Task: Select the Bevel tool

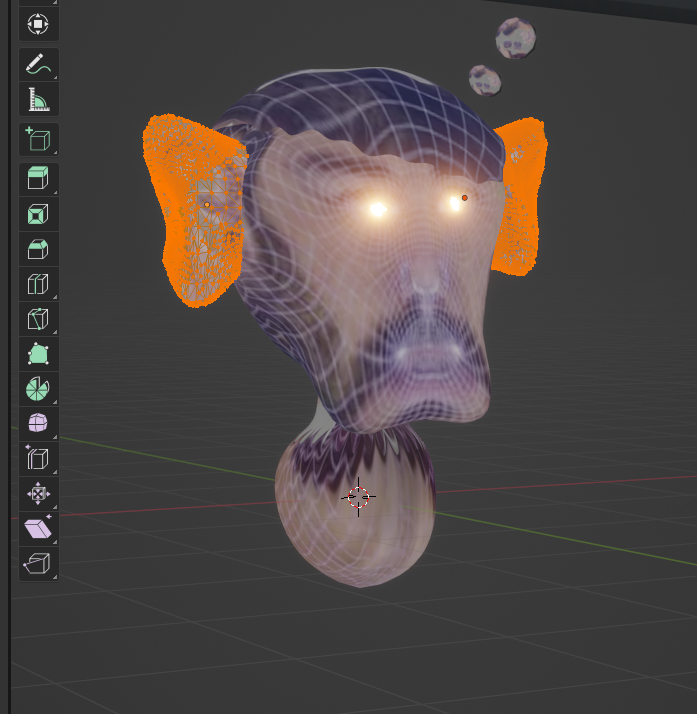Action: (x=39, y=249)
